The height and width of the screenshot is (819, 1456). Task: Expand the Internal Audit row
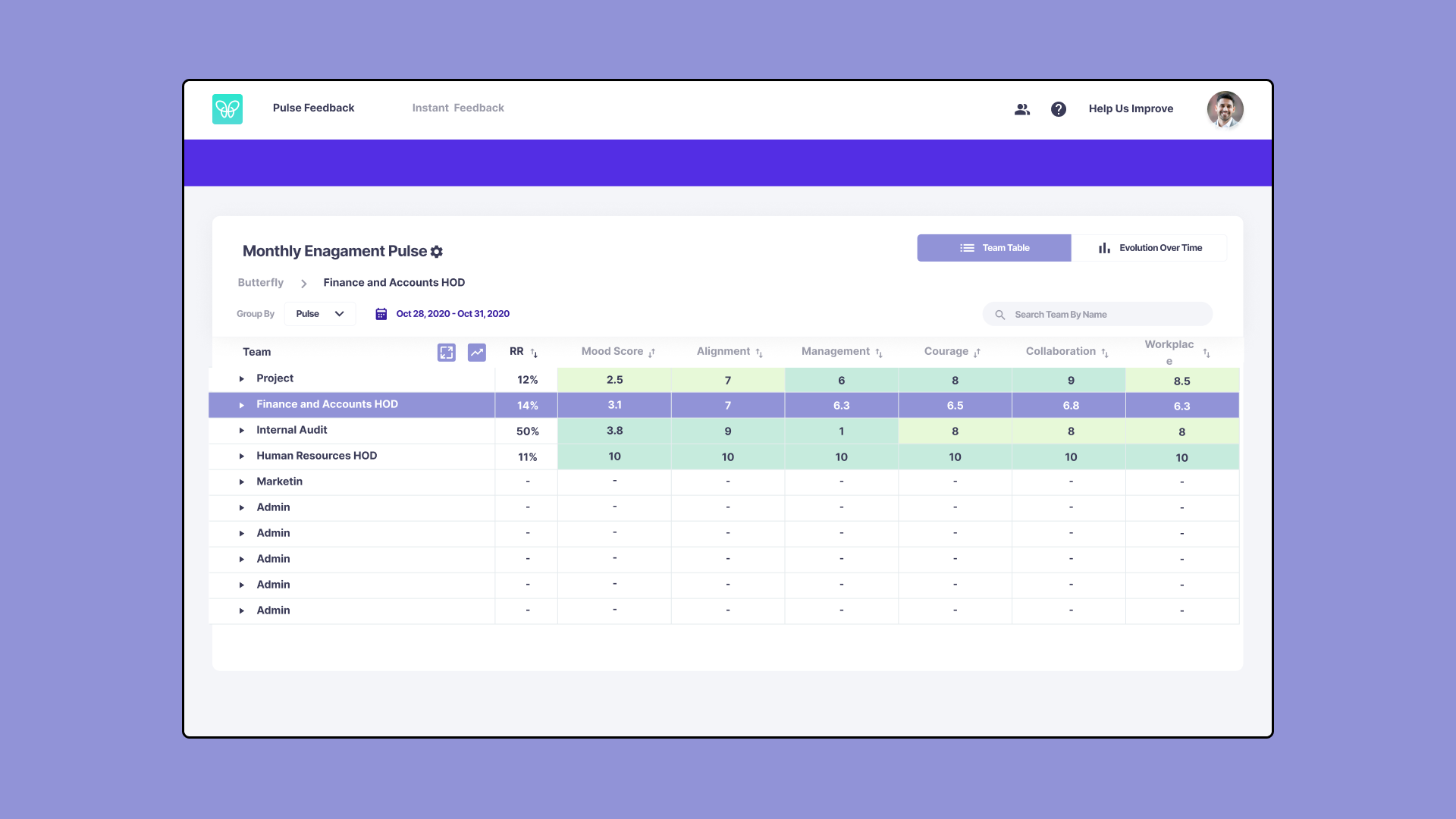(x=242, y=431)
